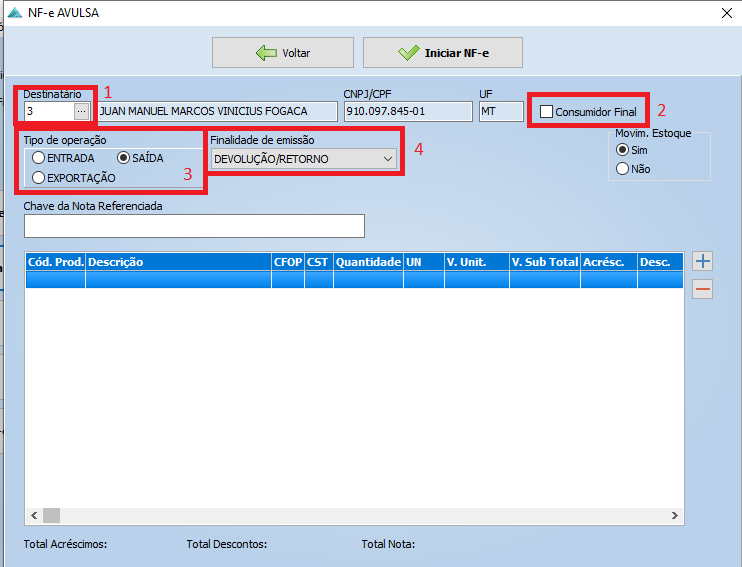Click the V. Sub Total column header
The image size is (742, 567).
click(545, 262)
